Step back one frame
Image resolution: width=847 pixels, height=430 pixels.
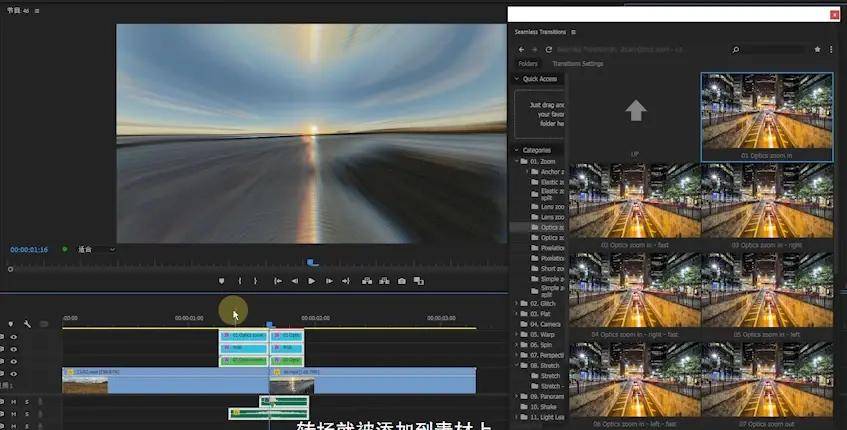coord(295,281)
